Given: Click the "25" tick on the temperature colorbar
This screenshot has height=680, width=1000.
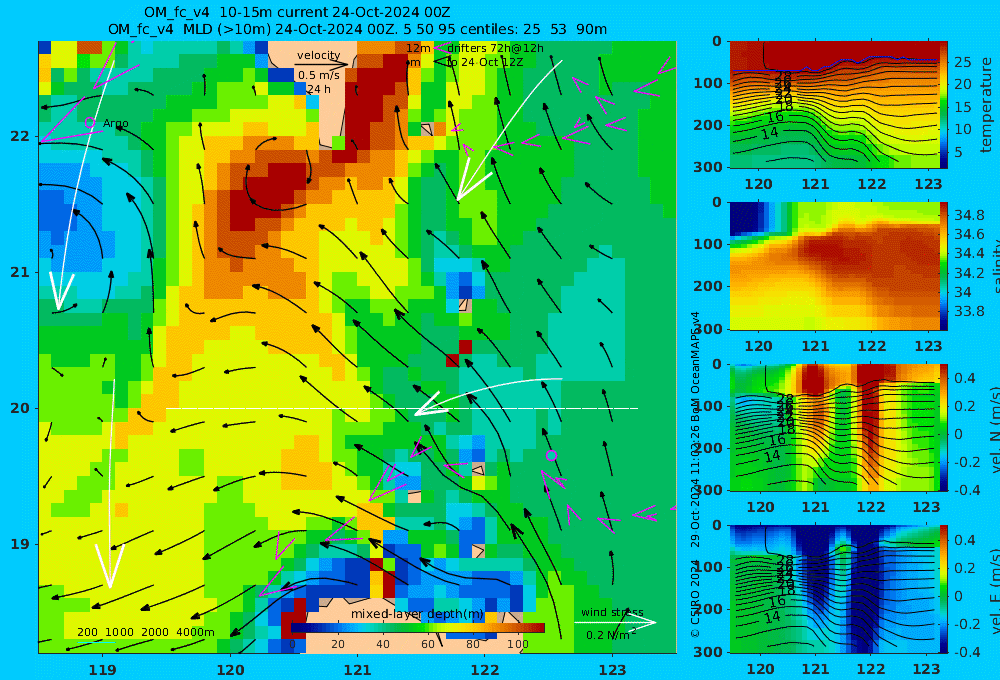Looking at the screenshot, I should pos(962,63).
